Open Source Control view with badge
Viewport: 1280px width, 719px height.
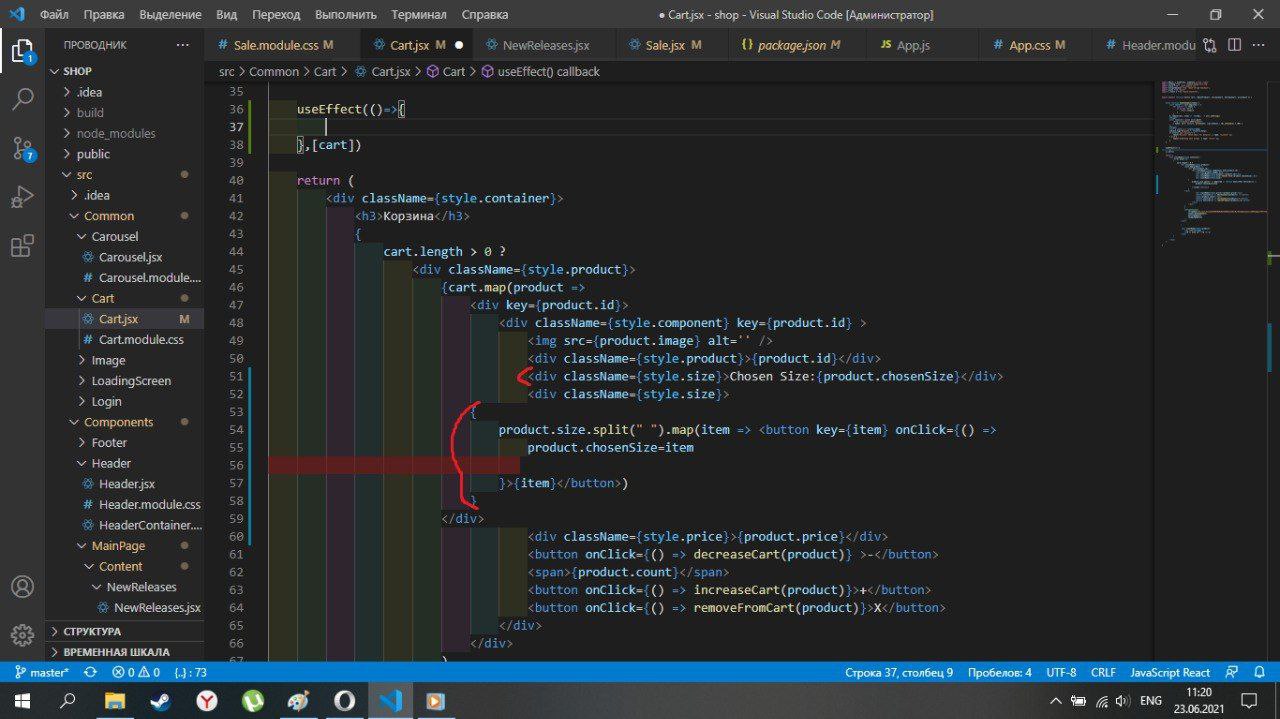coord(22,149)
